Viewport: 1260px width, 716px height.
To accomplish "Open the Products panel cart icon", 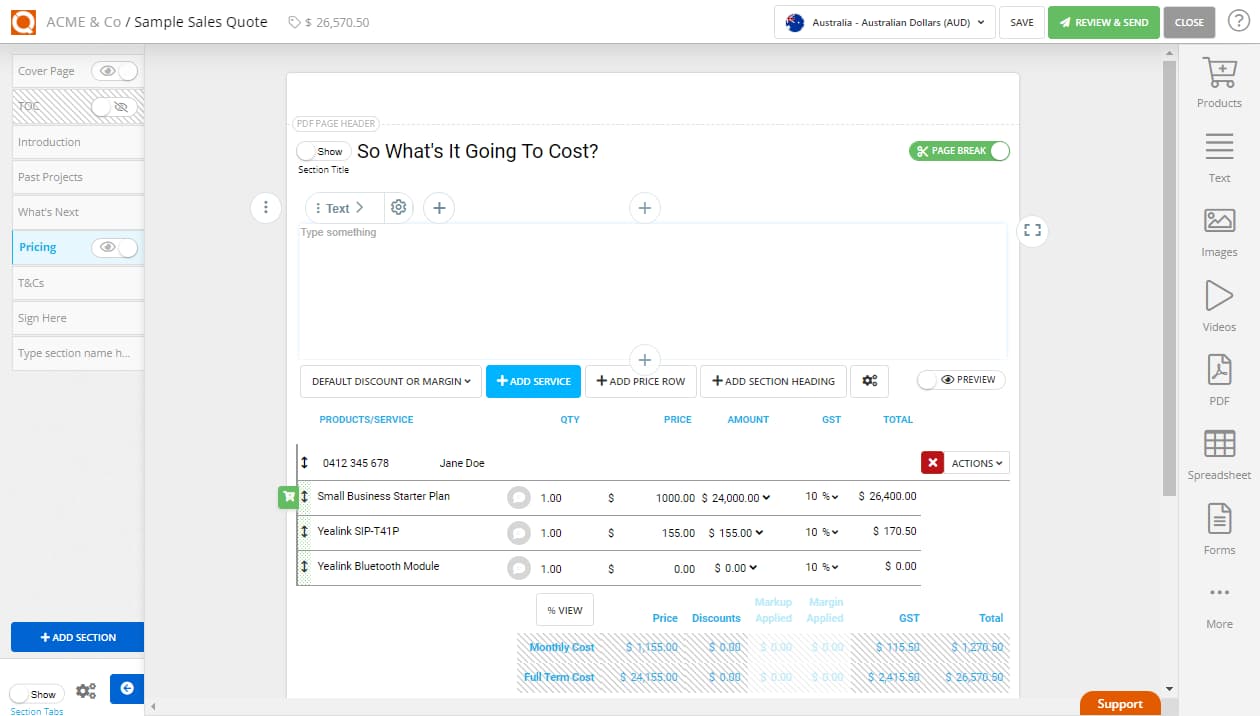I will [x=1219, y=74].
